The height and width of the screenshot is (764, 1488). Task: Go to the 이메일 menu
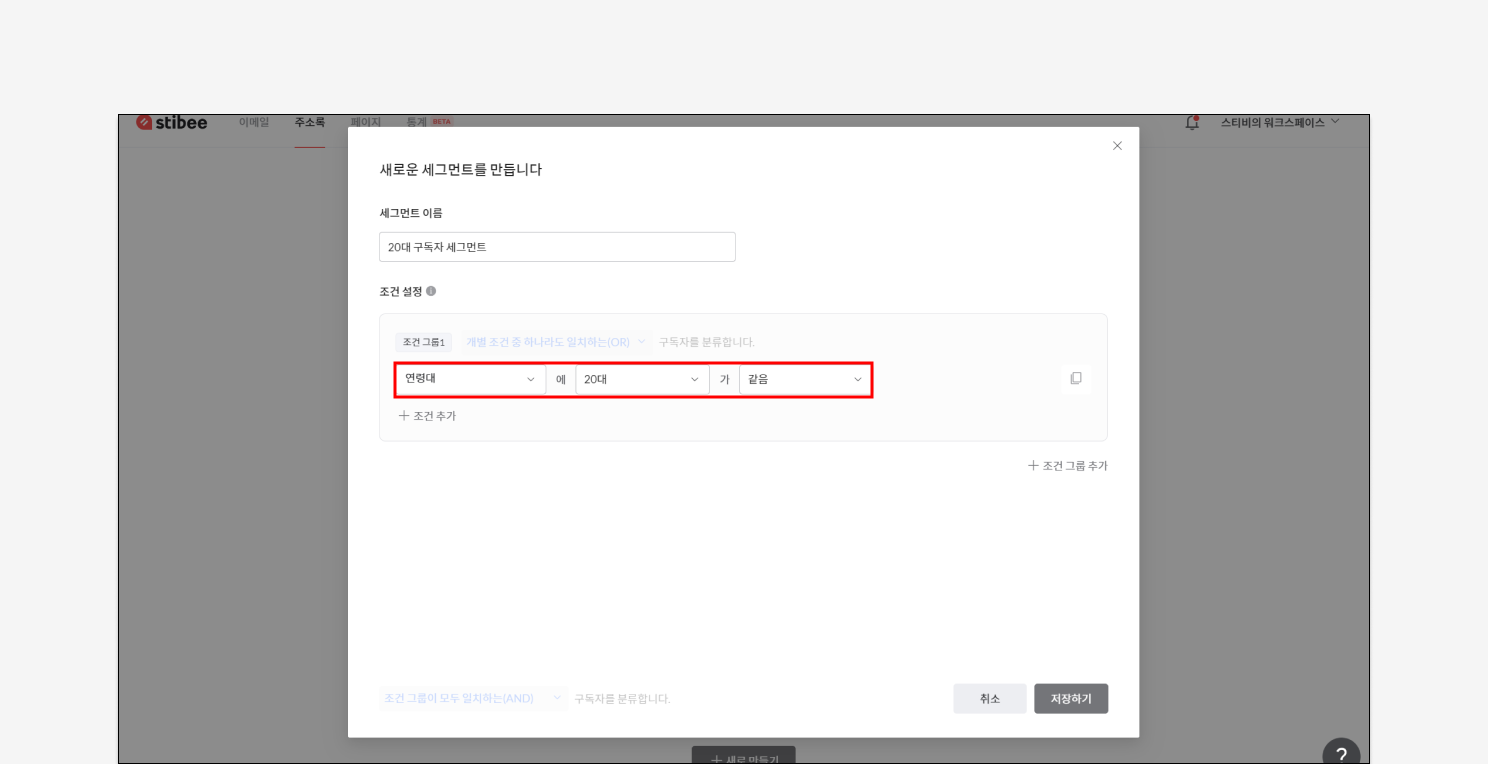[254, 122]
